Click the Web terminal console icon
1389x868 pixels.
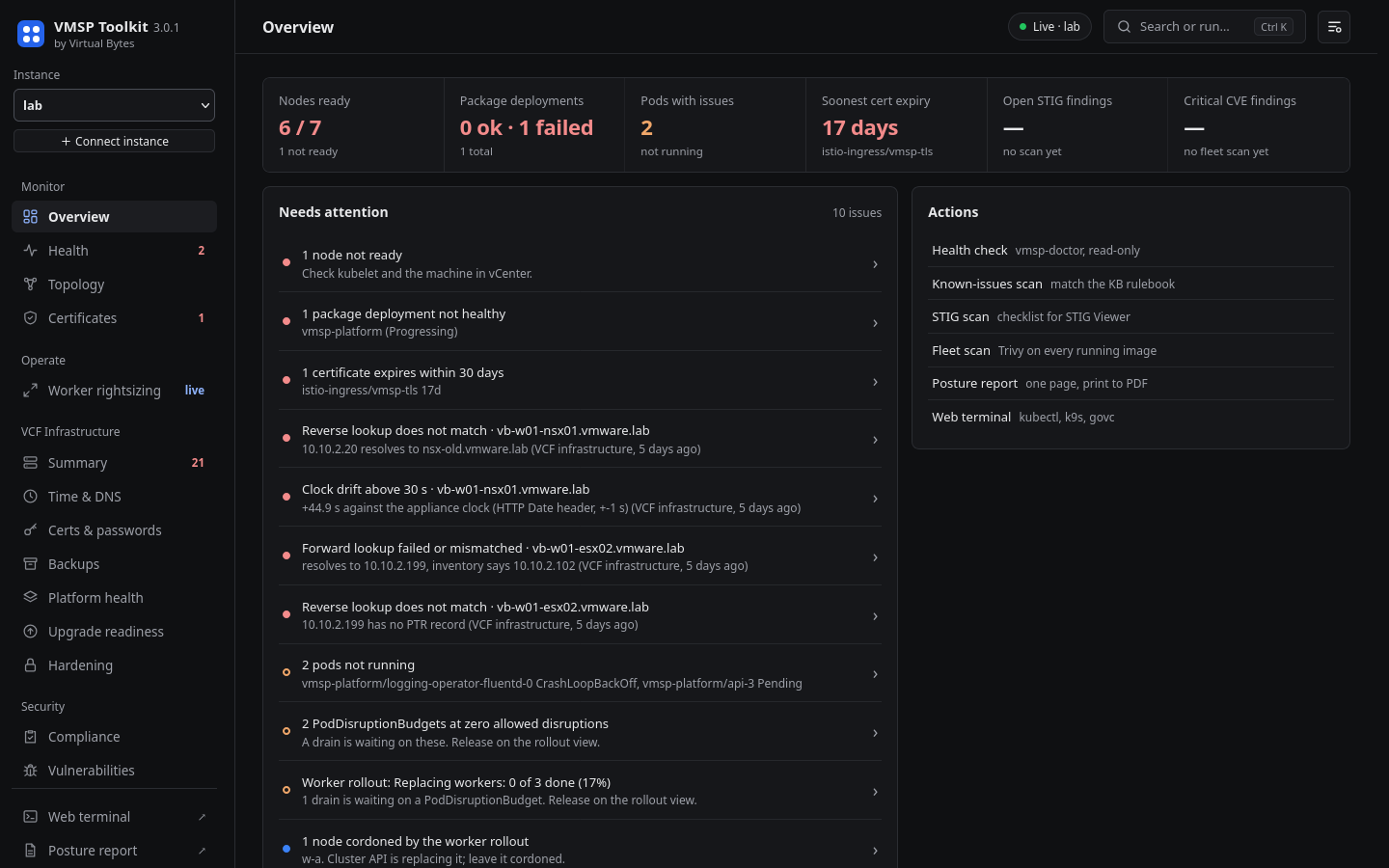pos(31,817)
